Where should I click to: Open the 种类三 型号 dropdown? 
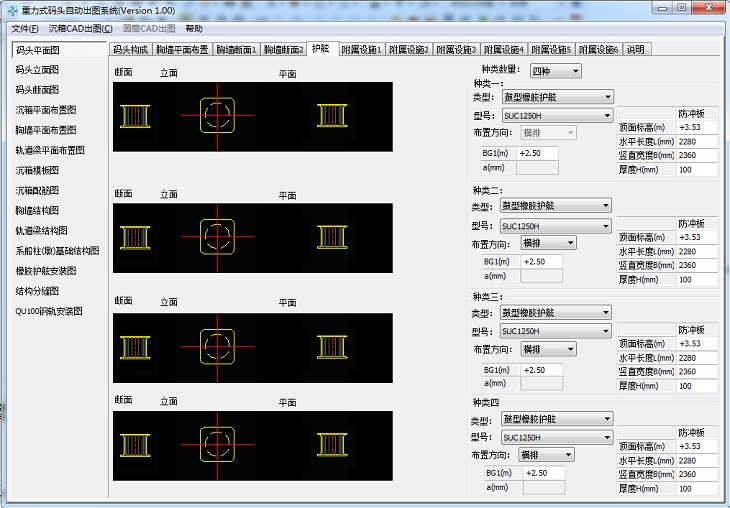[x=556, y=331]
